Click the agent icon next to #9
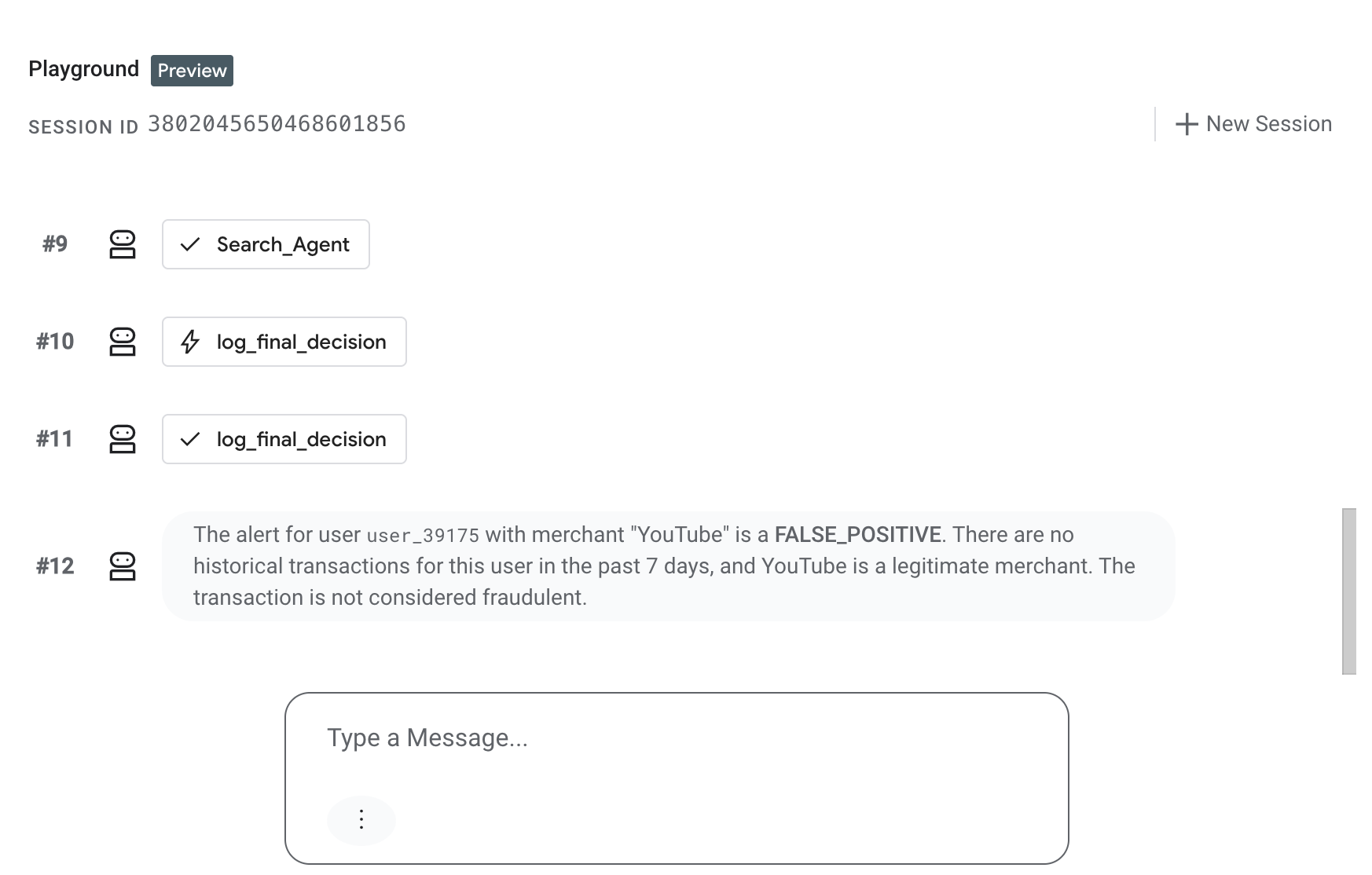1372x875 pixels. click(x=123, y=244)
